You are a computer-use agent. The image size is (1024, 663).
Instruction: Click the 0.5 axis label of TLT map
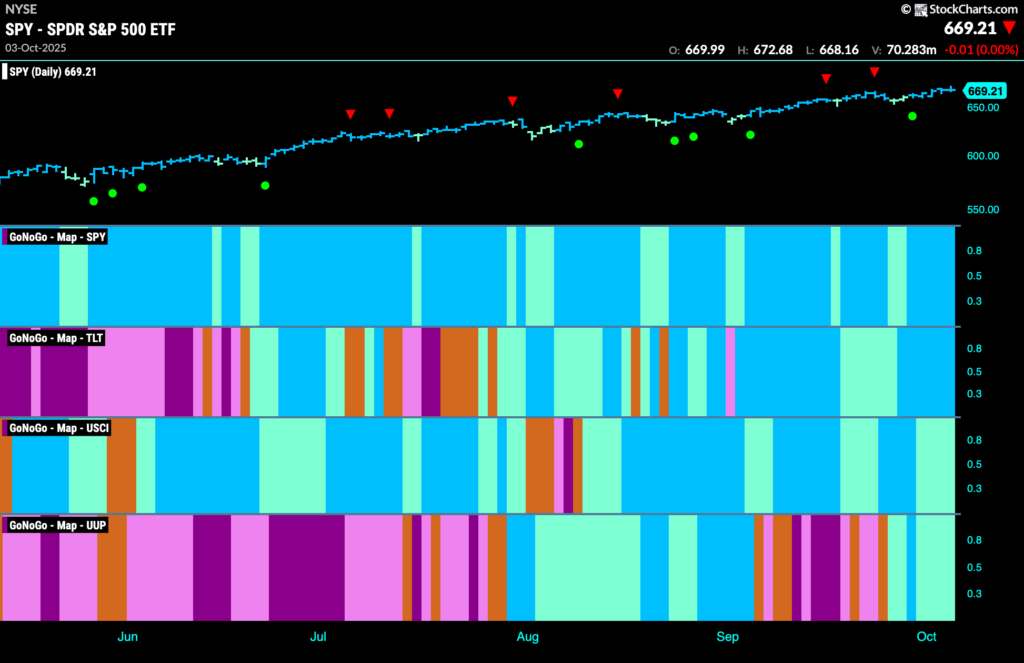point(974,372)
